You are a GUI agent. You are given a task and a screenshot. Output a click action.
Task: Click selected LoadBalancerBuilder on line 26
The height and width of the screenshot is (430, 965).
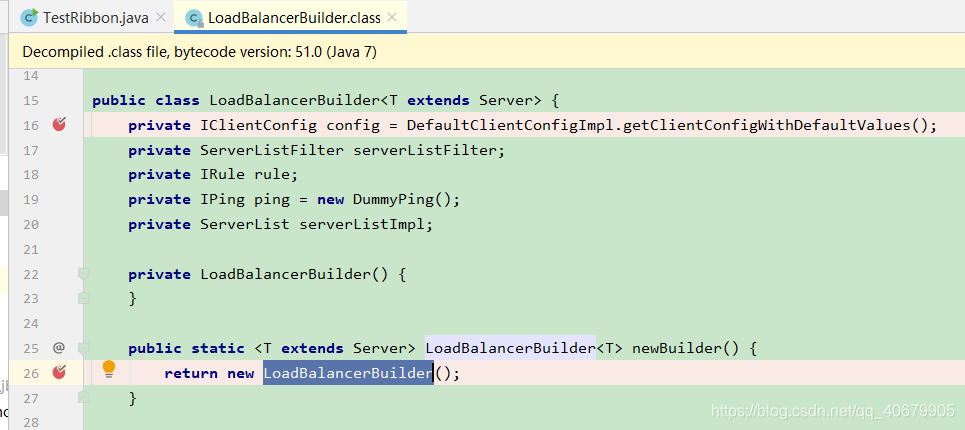tap(348, 373)
